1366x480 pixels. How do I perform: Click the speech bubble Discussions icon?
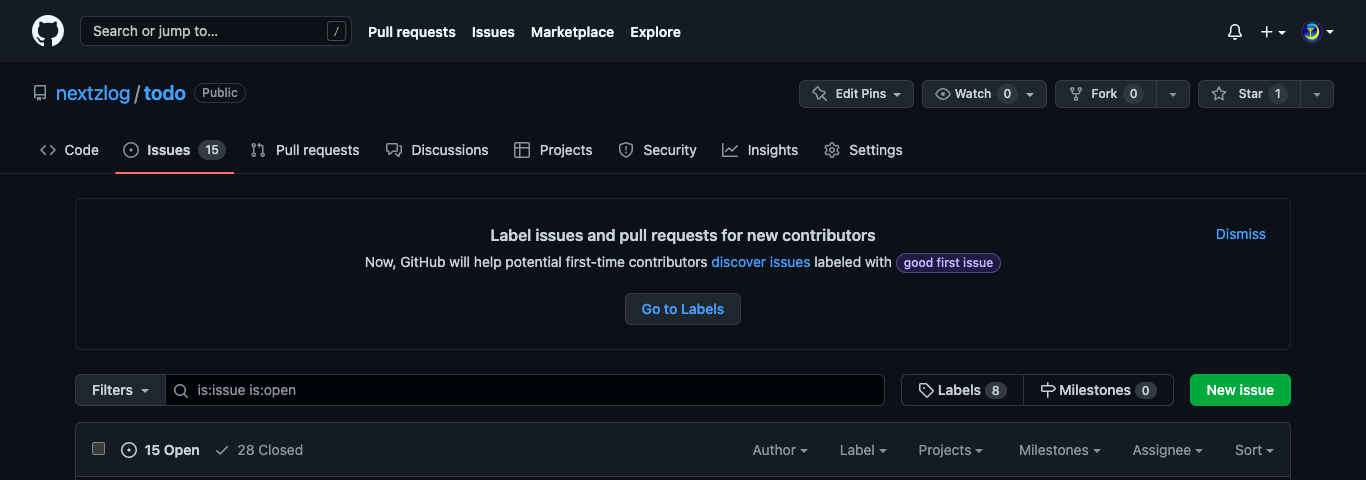click(394, 150)
